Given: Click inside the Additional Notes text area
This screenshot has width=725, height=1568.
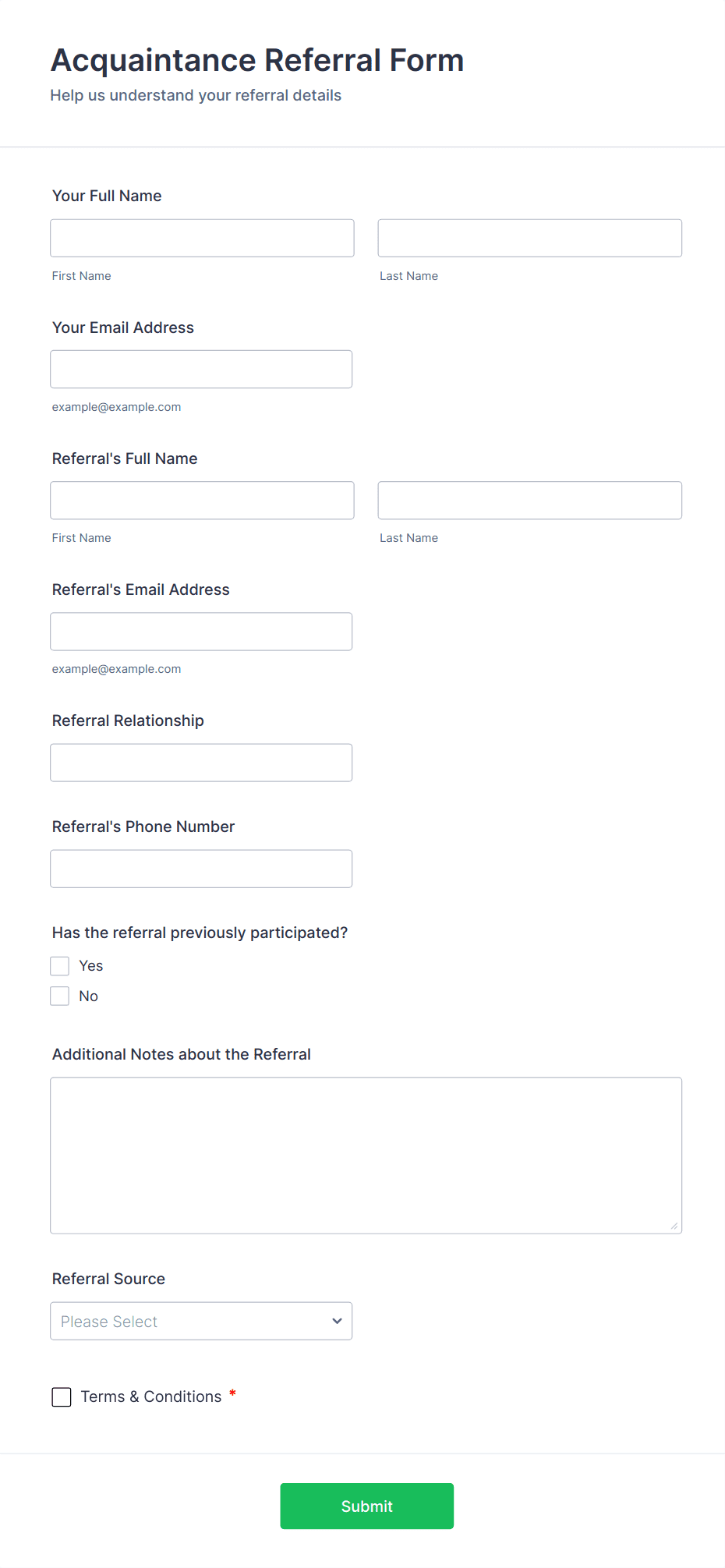Looking at the screenshot, I should pos(366,1155).
